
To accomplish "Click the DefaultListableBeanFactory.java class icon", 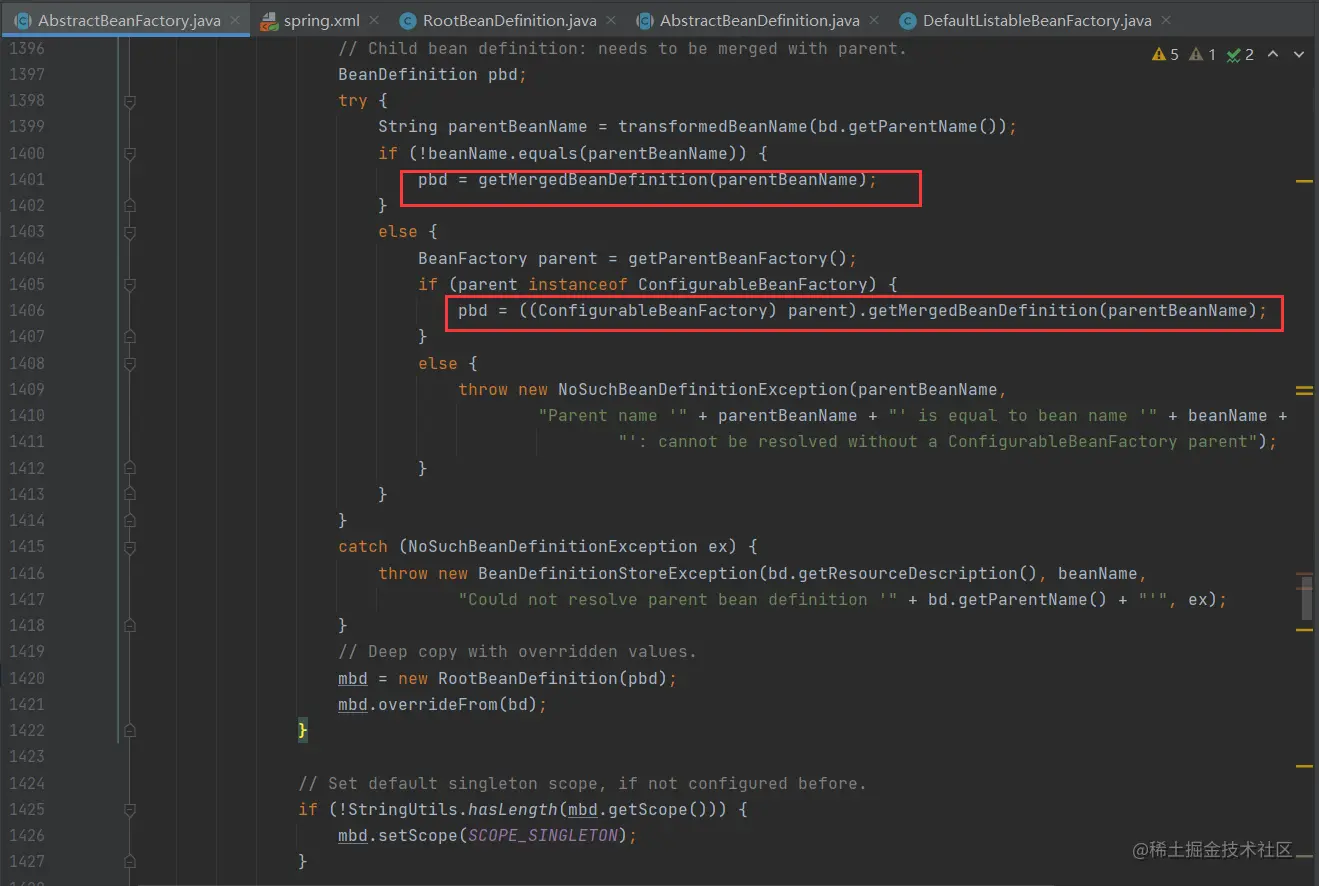I will click(907, 21).
